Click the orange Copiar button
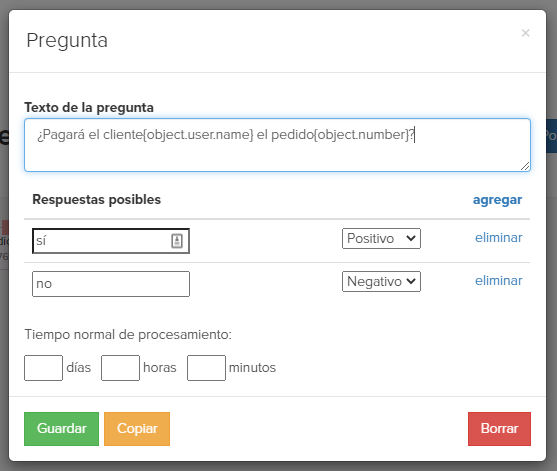The height and width of the screenshot is (471, 557). pos(137,429)
